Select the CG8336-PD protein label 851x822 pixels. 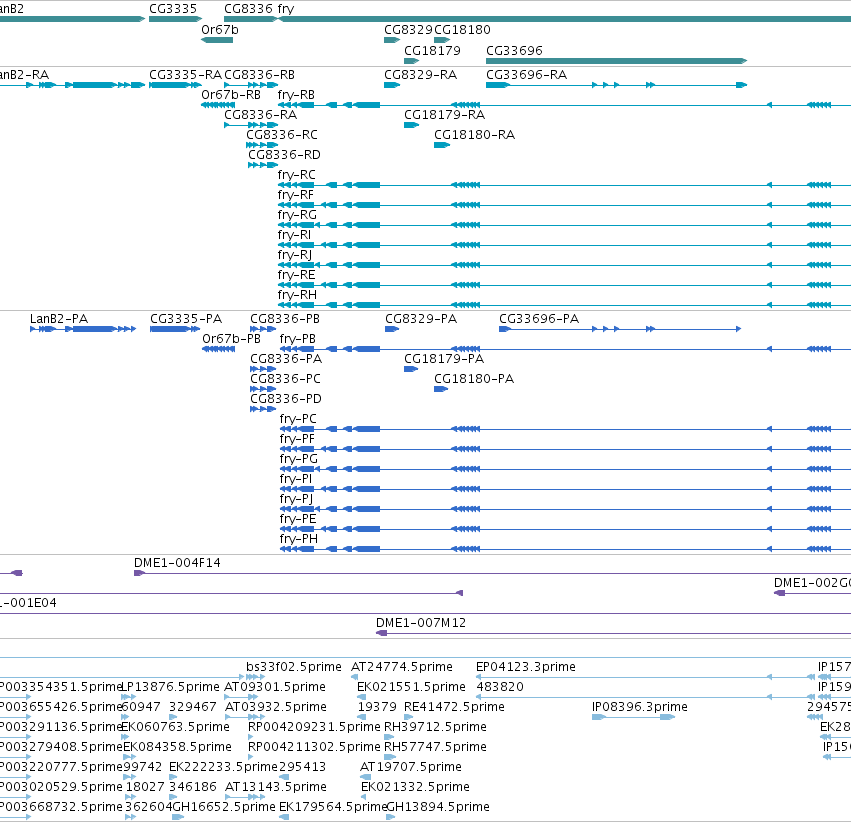pyautogui.click(x=286, y=399)
